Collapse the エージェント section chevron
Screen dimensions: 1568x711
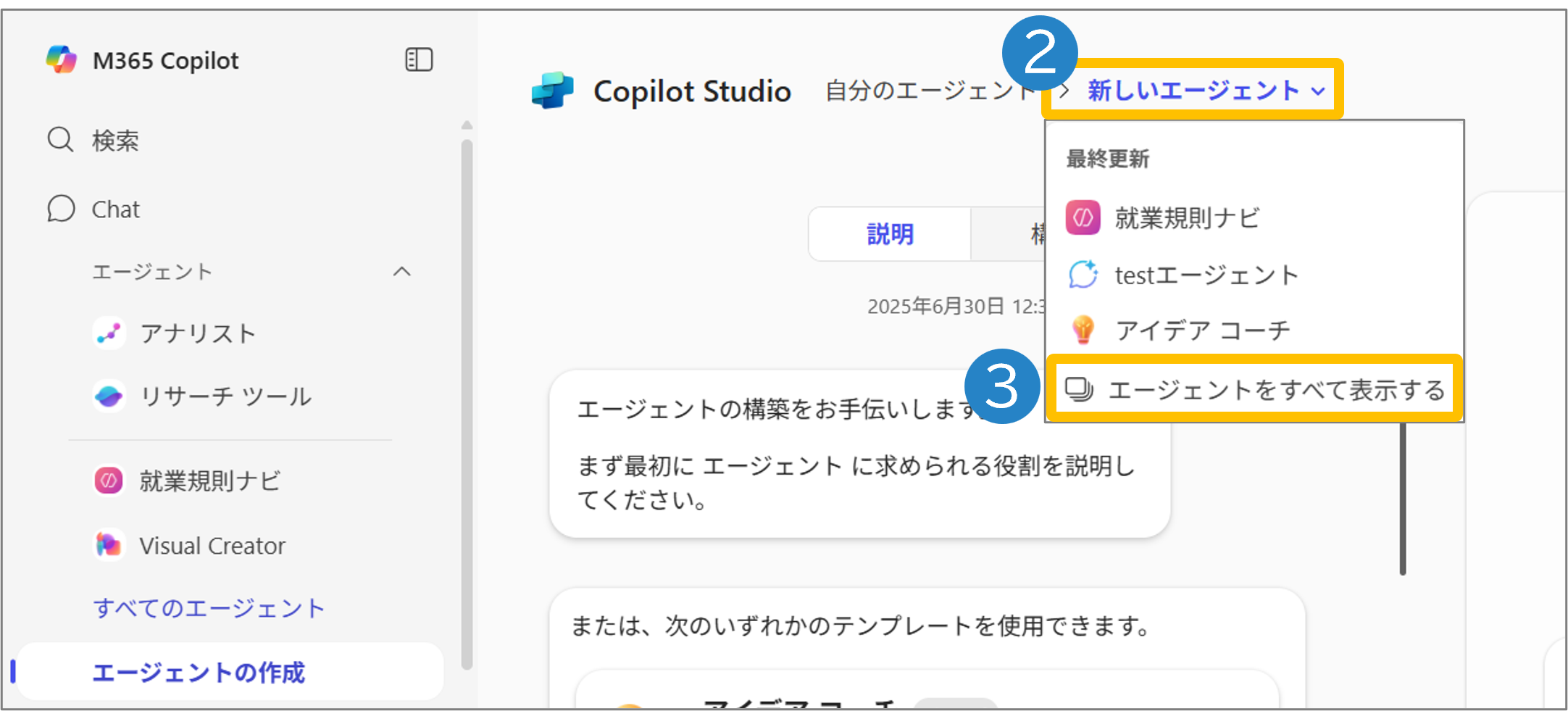[x=402, y=272]
